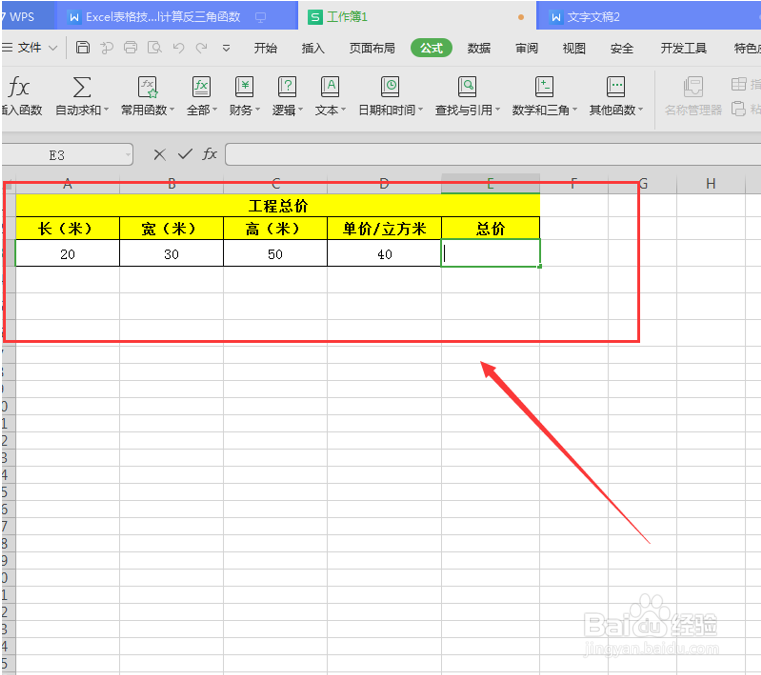Cancel formula entry with X icon
761x675 pixels.
click(159, 155)
